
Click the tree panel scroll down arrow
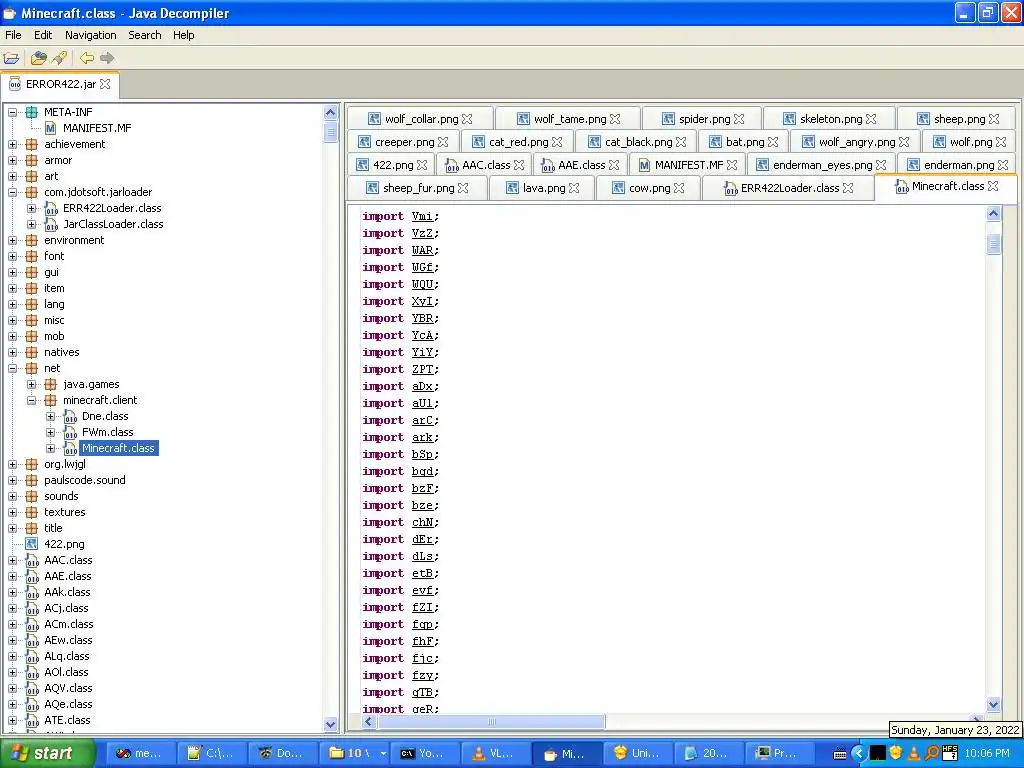(x=330, y=724)
